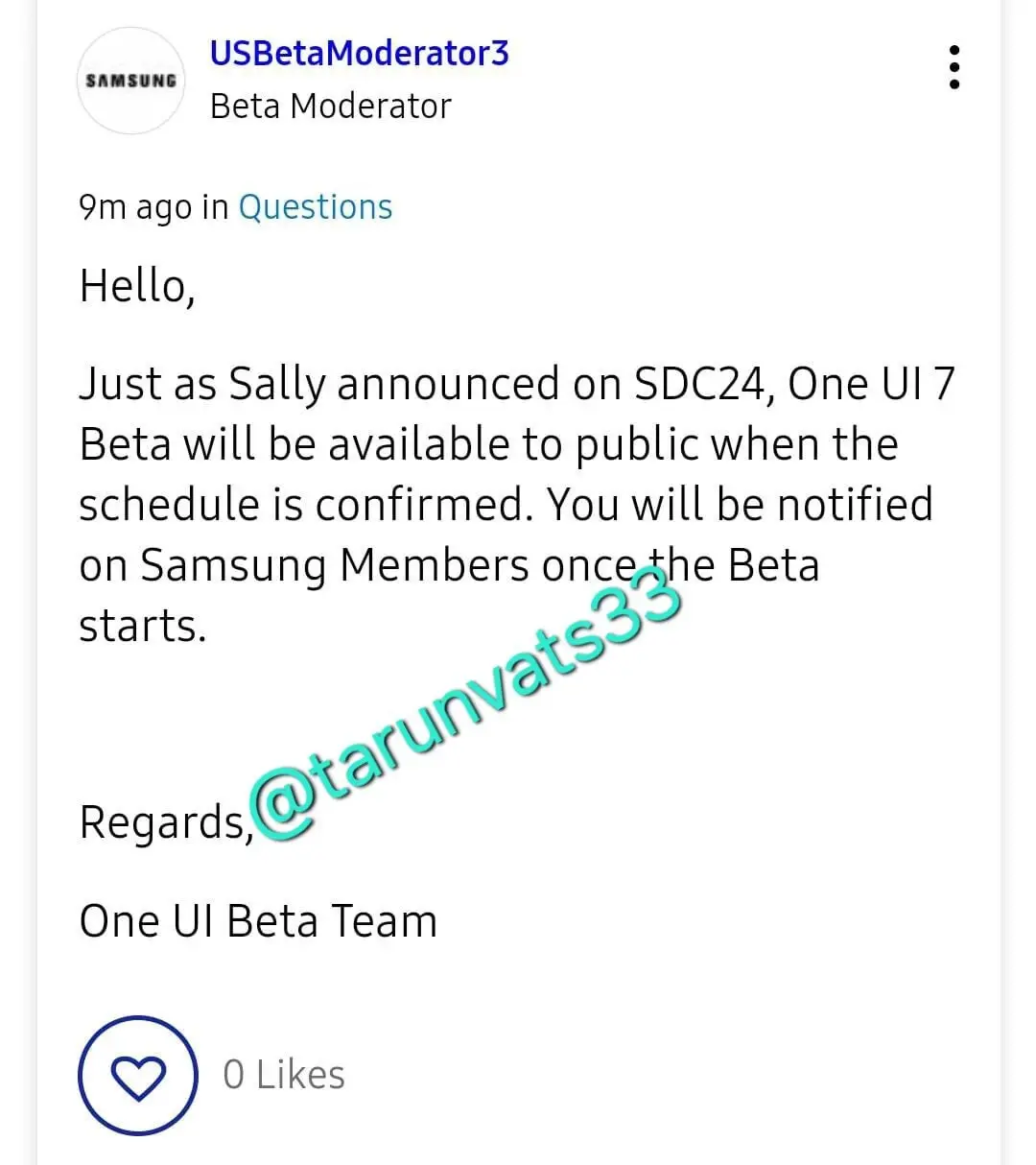Click the word SDC24 in the post
The height and width of the screenshot is (1165, 1036).
pos(705,384)
